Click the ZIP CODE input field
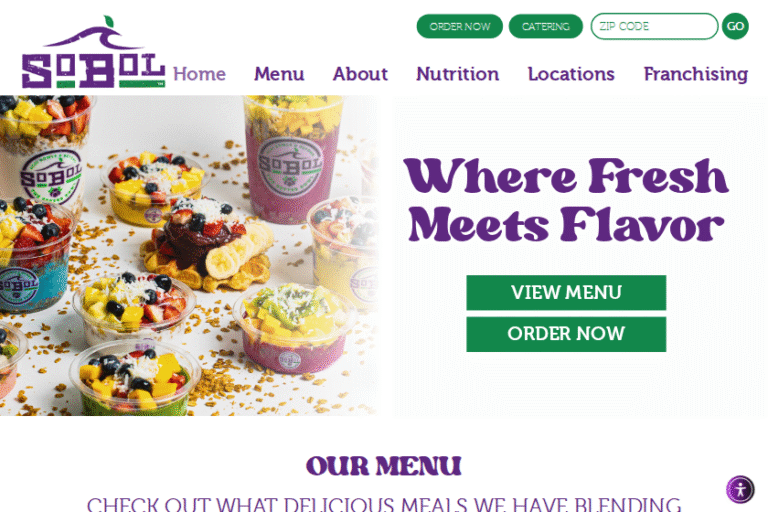768x512 pixels. point(654,26)
